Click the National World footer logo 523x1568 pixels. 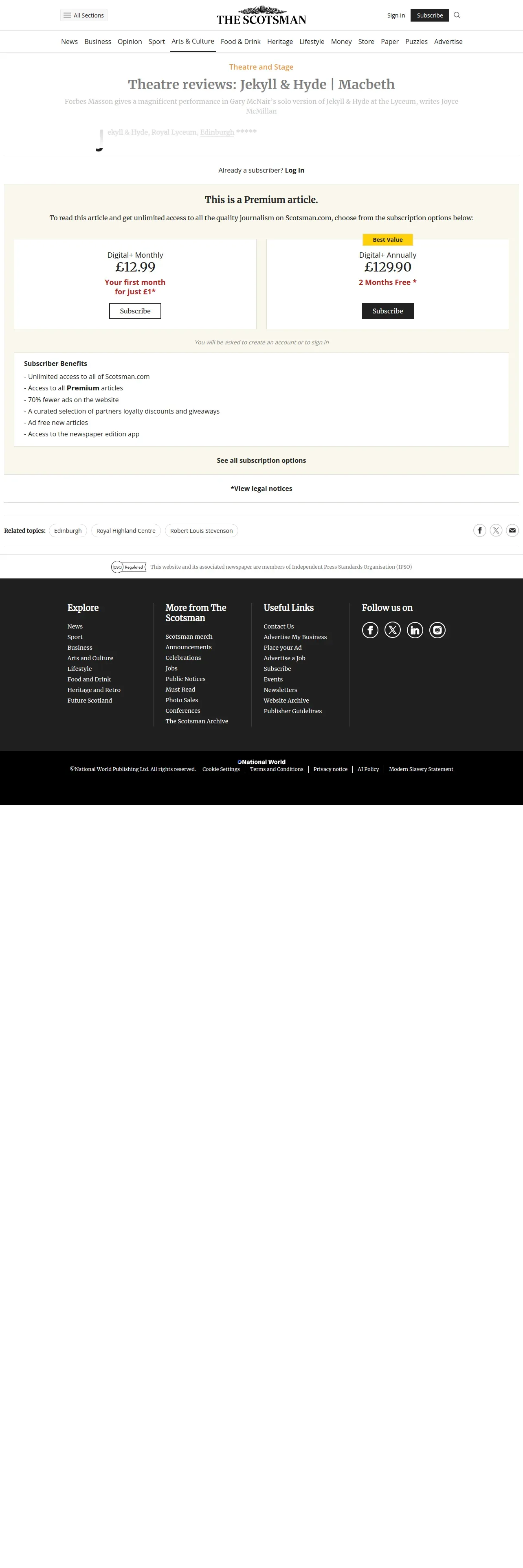tap(261, 762)
